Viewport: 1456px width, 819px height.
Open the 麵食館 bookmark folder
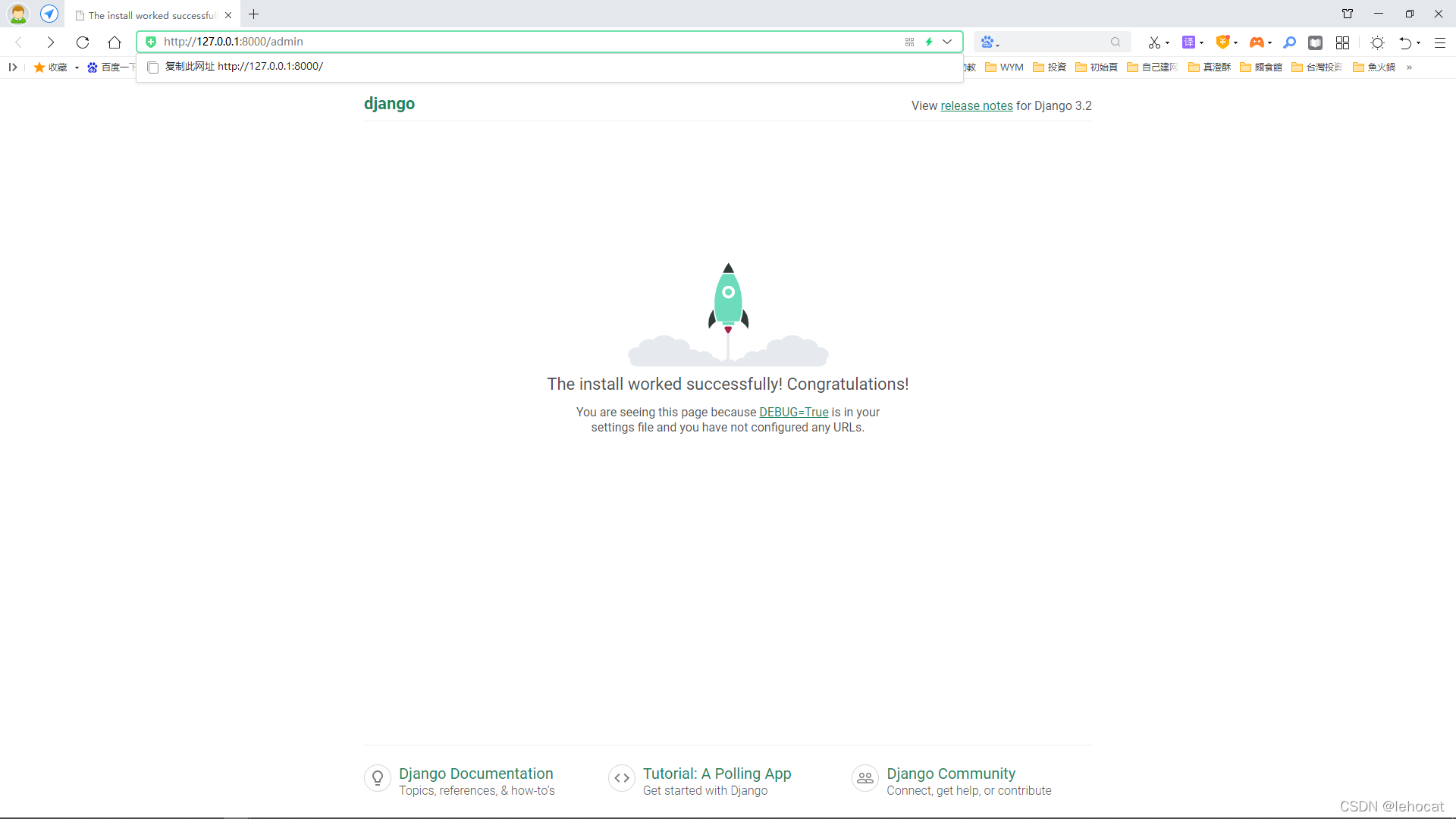1261,67
